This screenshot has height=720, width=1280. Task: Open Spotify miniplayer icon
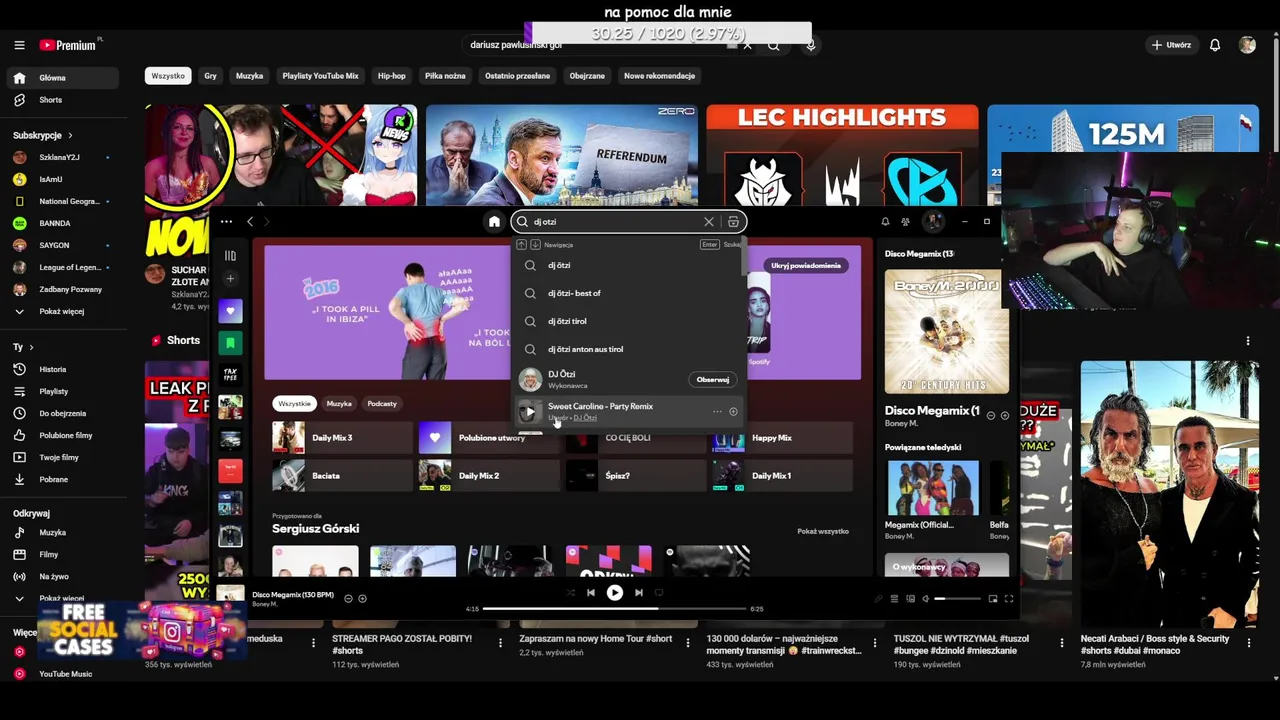(993, 598)
